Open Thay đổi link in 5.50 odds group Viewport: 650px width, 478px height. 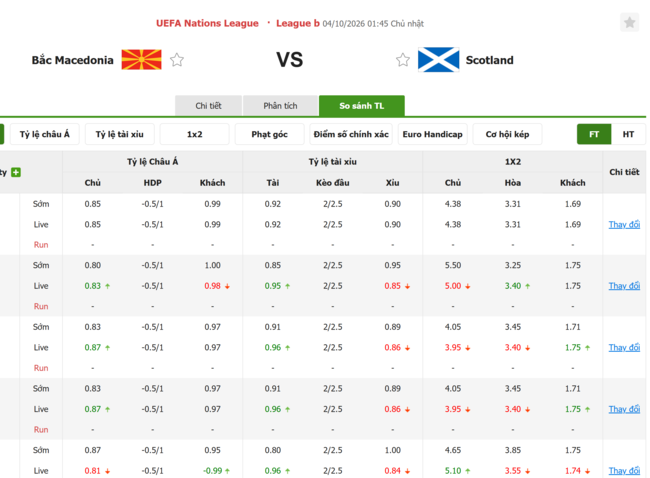624,286
